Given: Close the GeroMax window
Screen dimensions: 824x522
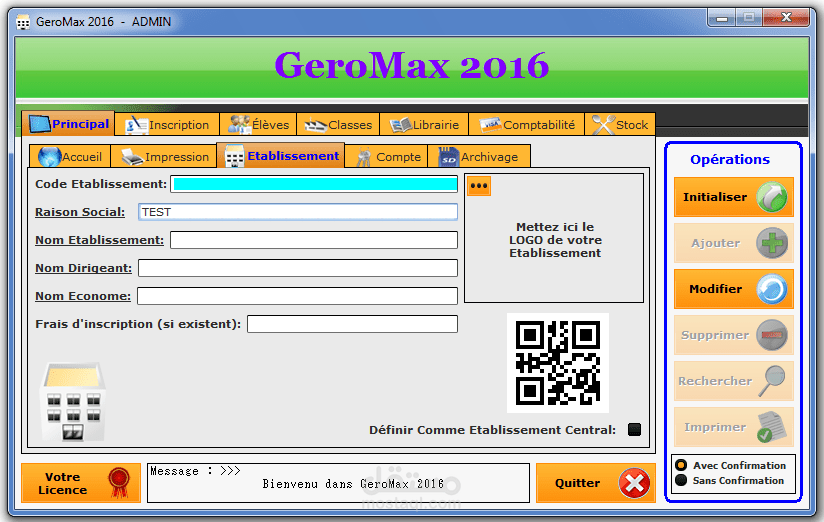Looking at the screenshot, I should 786,18.
